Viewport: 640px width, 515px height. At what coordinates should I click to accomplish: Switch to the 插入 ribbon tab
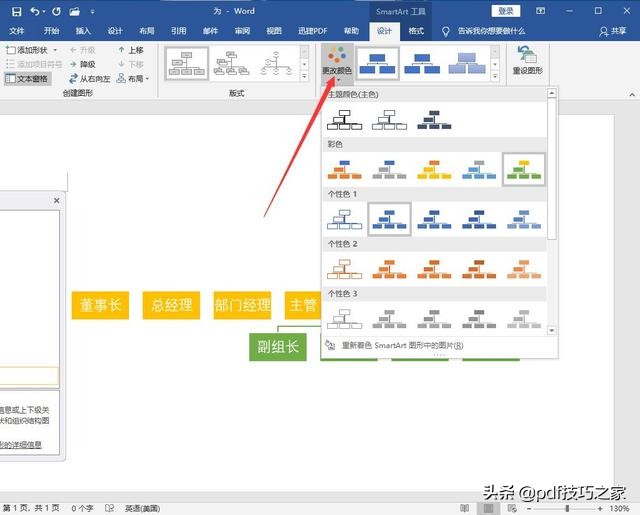click(x=83, y=31)
